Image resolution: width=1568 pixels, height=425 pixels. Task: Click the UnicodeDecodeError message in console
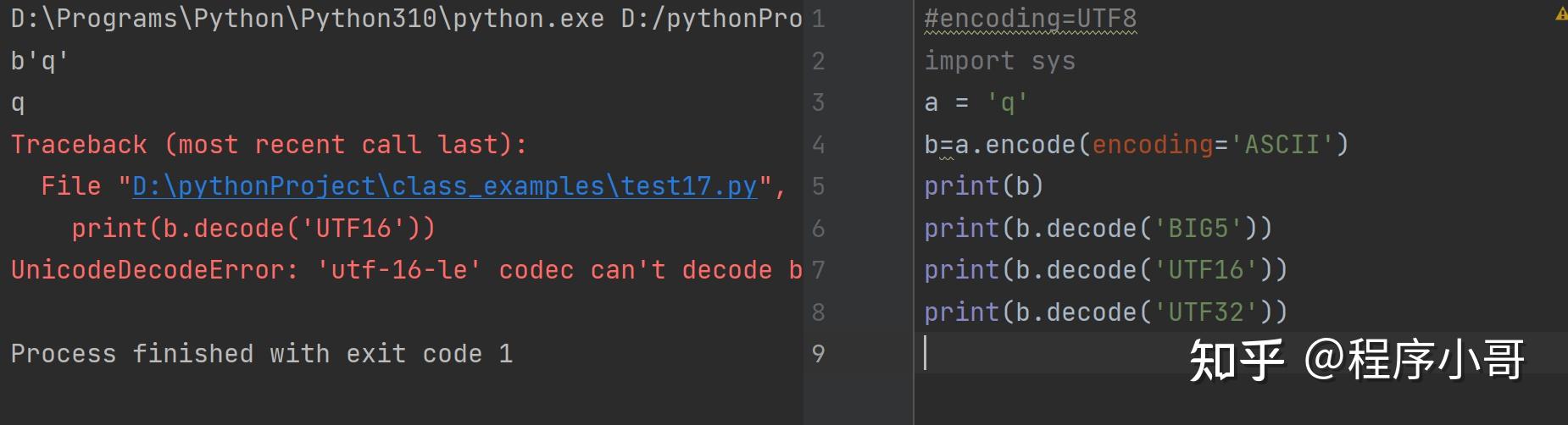coord(407,270)
